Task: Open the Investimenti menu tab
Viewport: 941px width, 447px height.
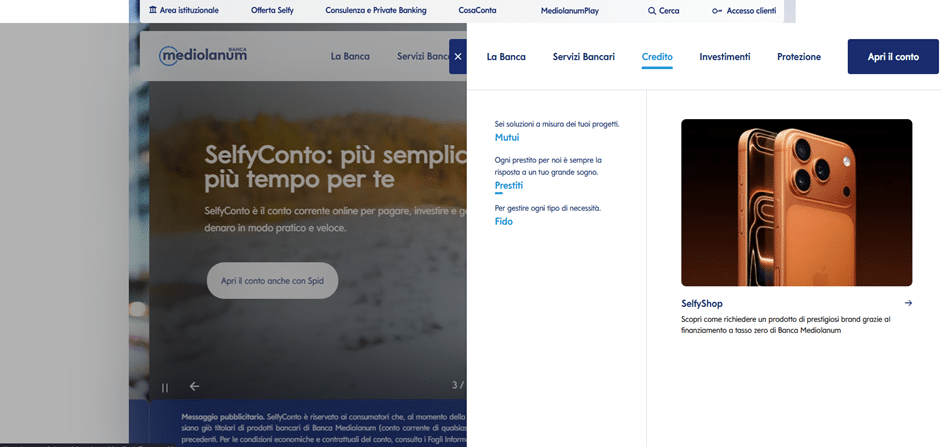Action: [x=724, y=57]
